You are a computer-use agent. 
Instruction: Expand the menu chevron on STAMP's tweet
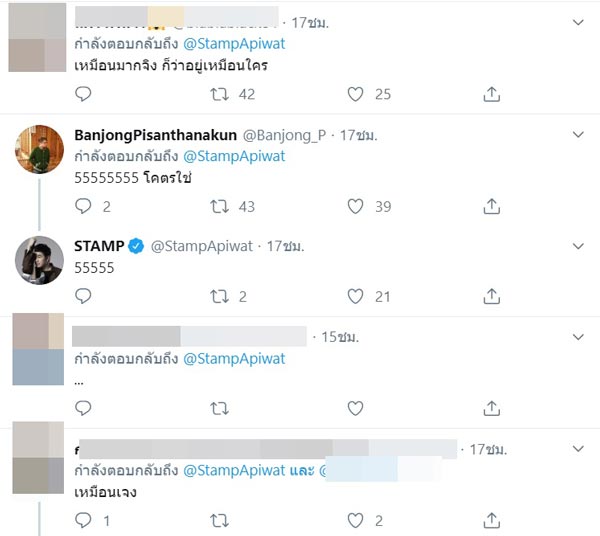pyautogui.click(x=578, y=246)
